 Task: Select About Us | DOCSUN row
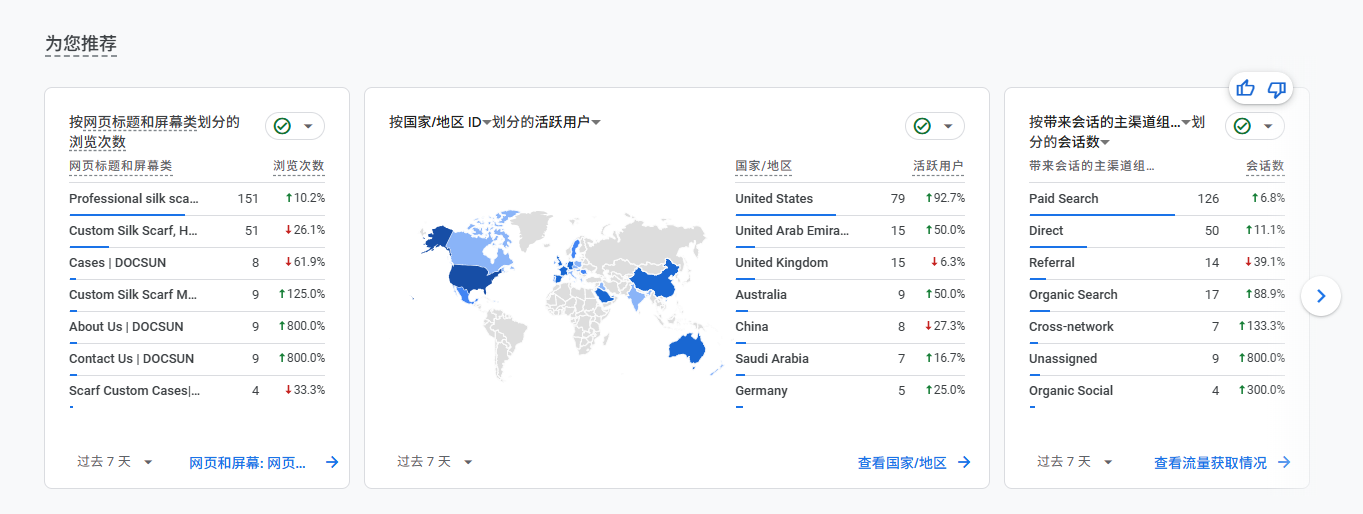(x=197, y=327)
